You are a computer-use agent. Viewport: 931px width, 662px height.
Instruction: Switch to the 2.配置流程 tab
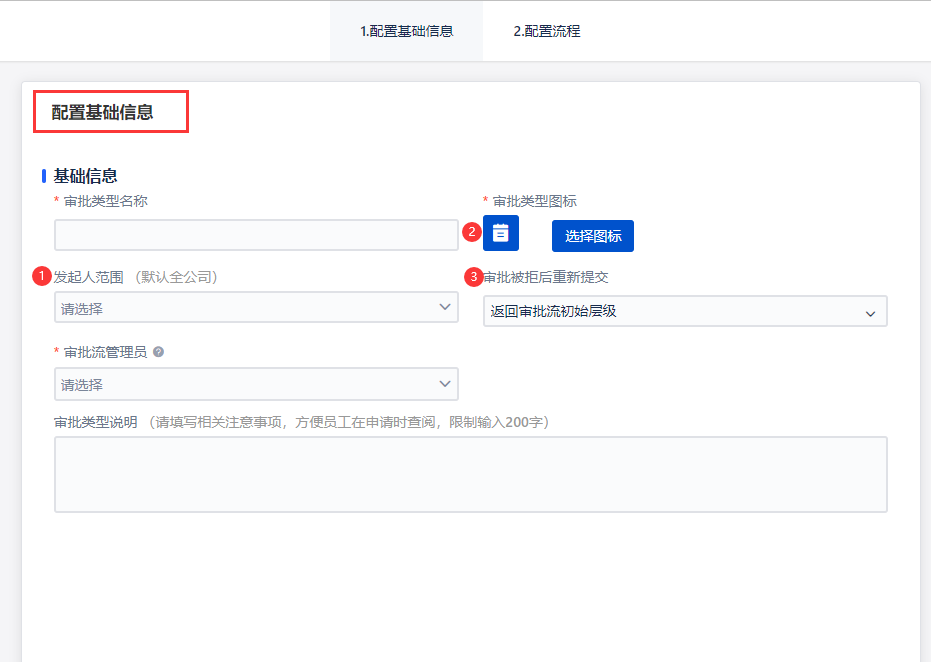pyautogui.click(x=547, y=31)
